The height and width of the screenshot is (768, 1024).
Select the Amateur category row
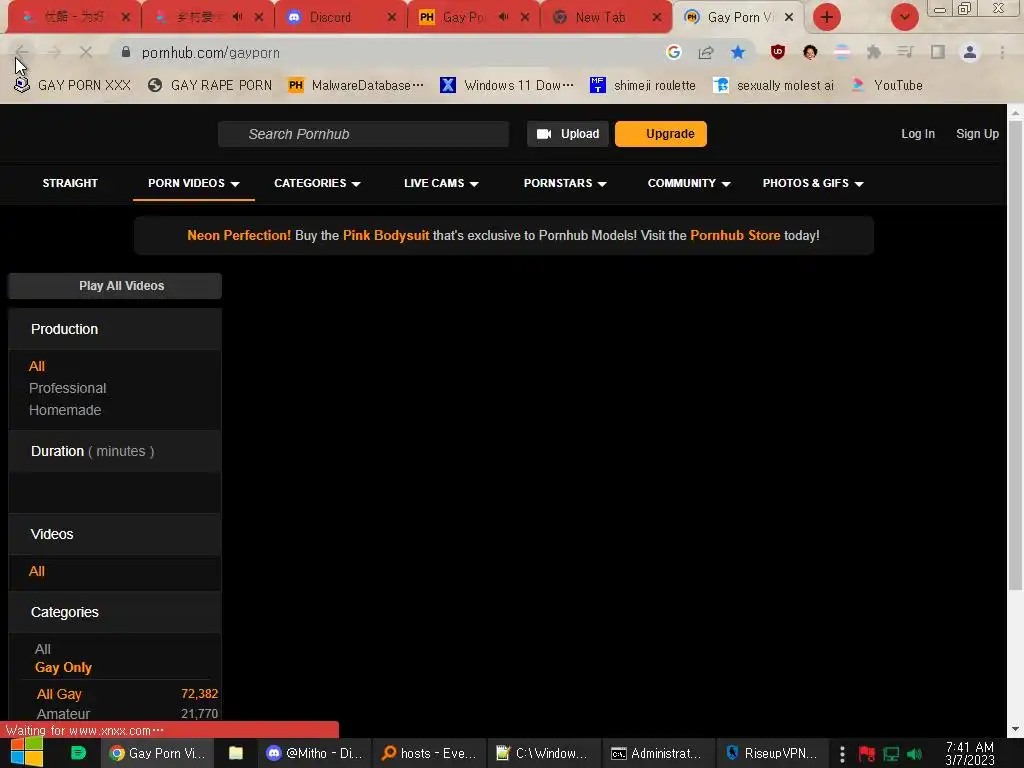(127, 714)
